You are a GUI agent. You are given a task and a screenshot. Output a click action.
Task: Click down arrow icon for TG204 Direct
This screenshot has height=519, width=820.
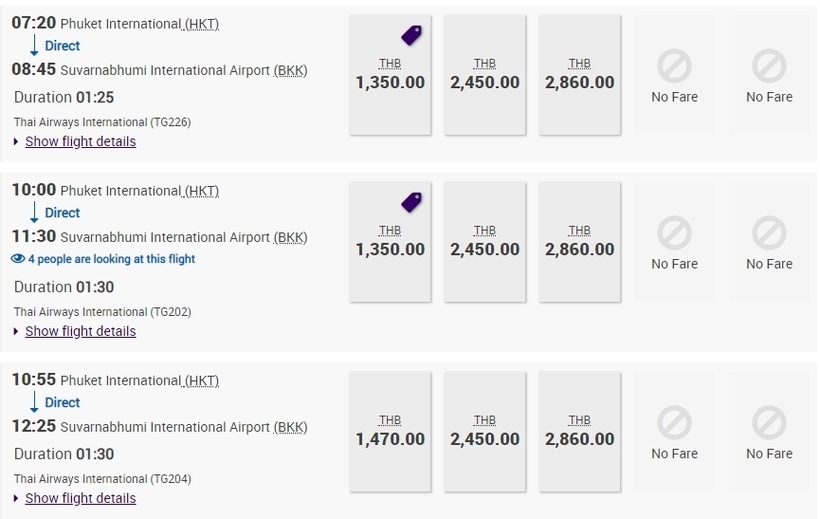34,403
